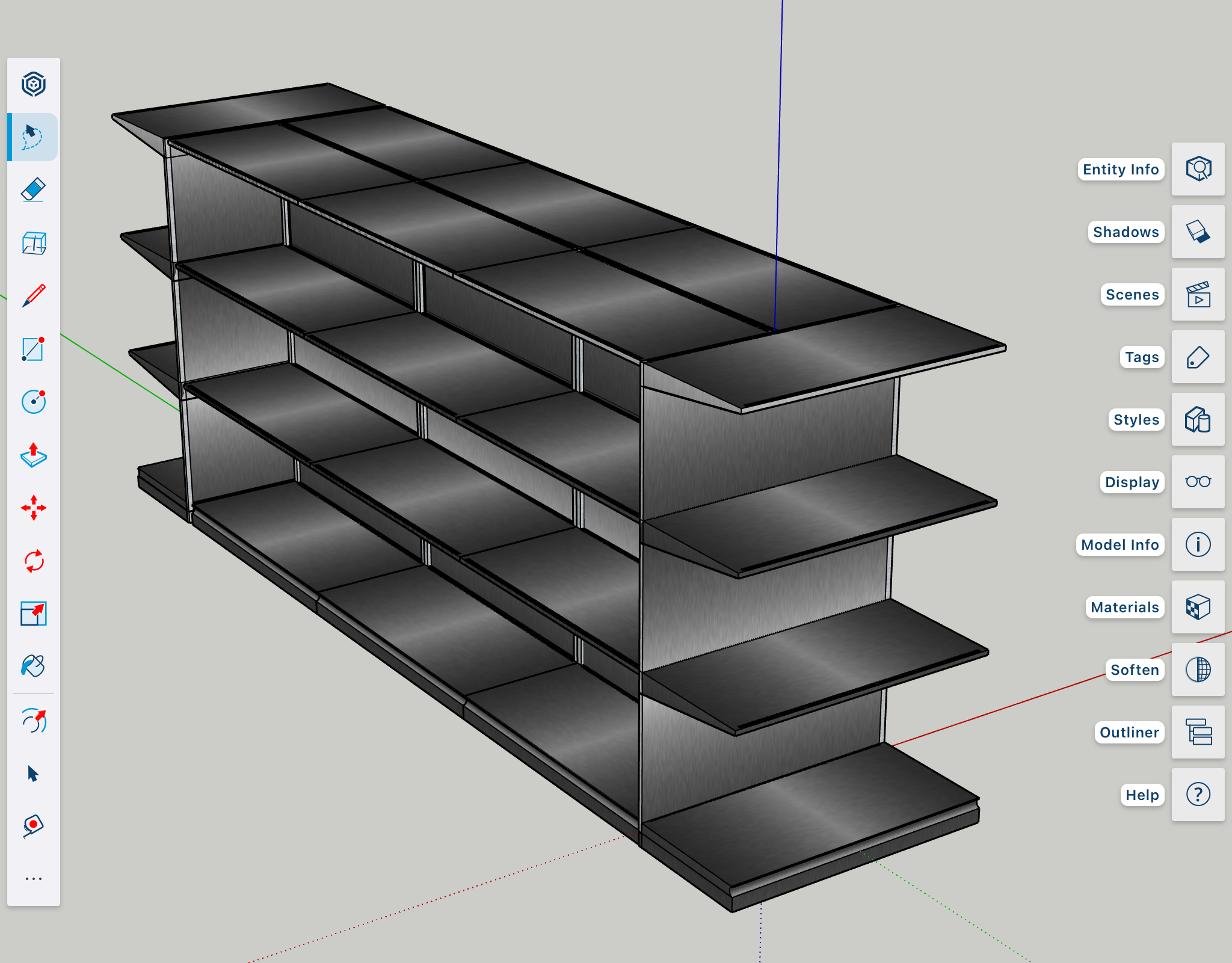Image resolution: width=1232 pixels, height=963 pixels.
Task: Expand more tools with three dots
Action: pos(33,879)
